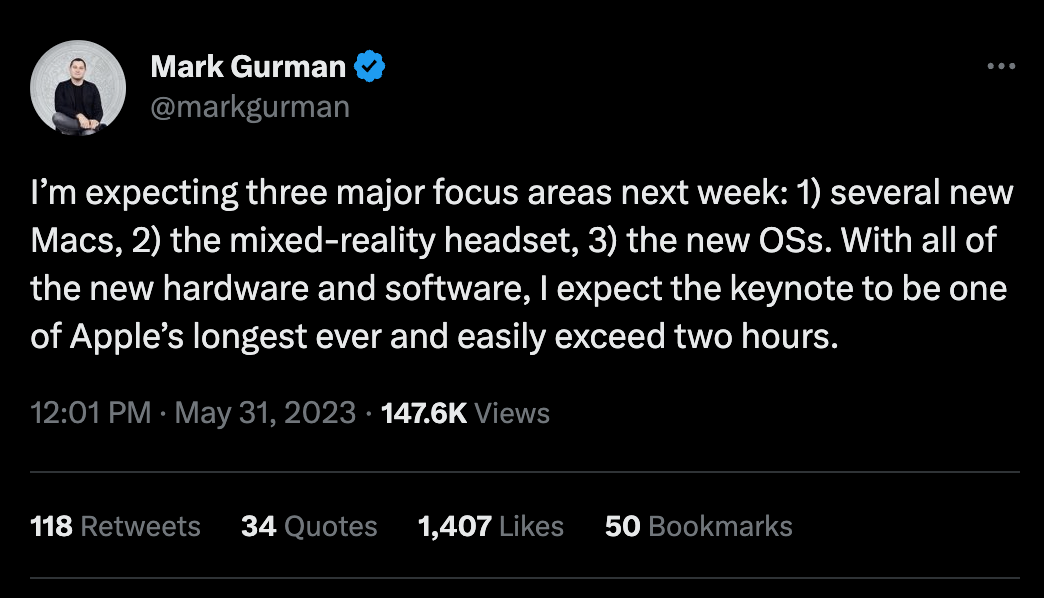Open the three-dot More options menu
This screenshot has width=1044, height=598.
[1001, 67]
